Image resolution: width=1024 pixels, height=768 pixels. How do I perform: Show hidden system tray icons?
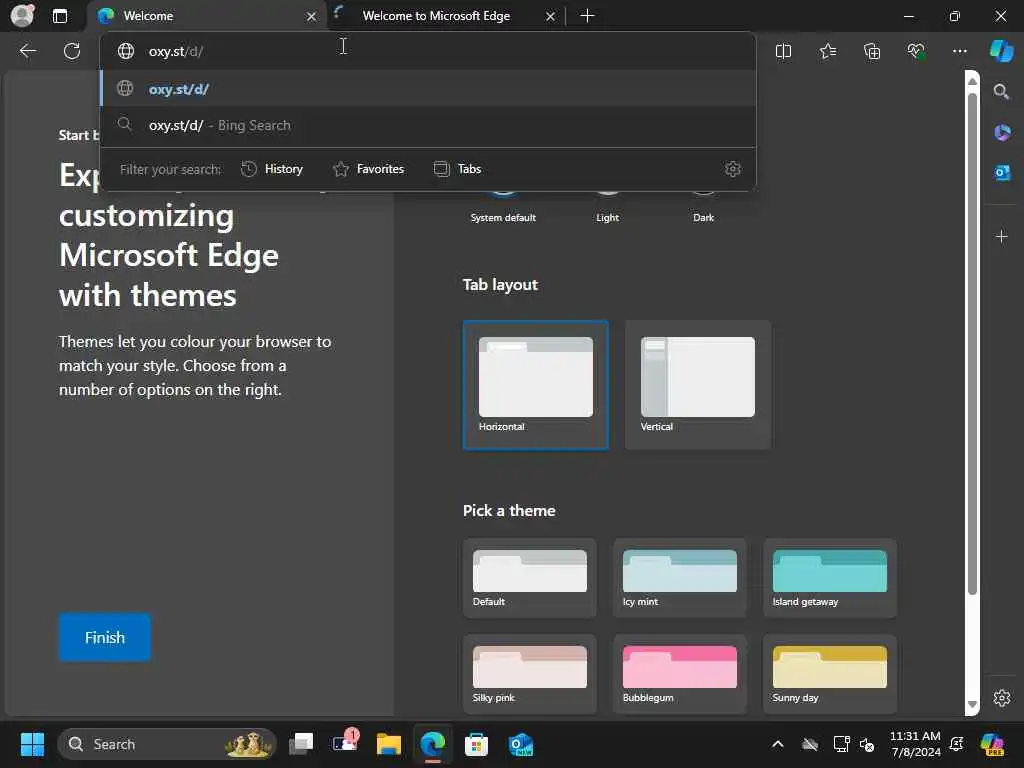(x=777, y=744)
